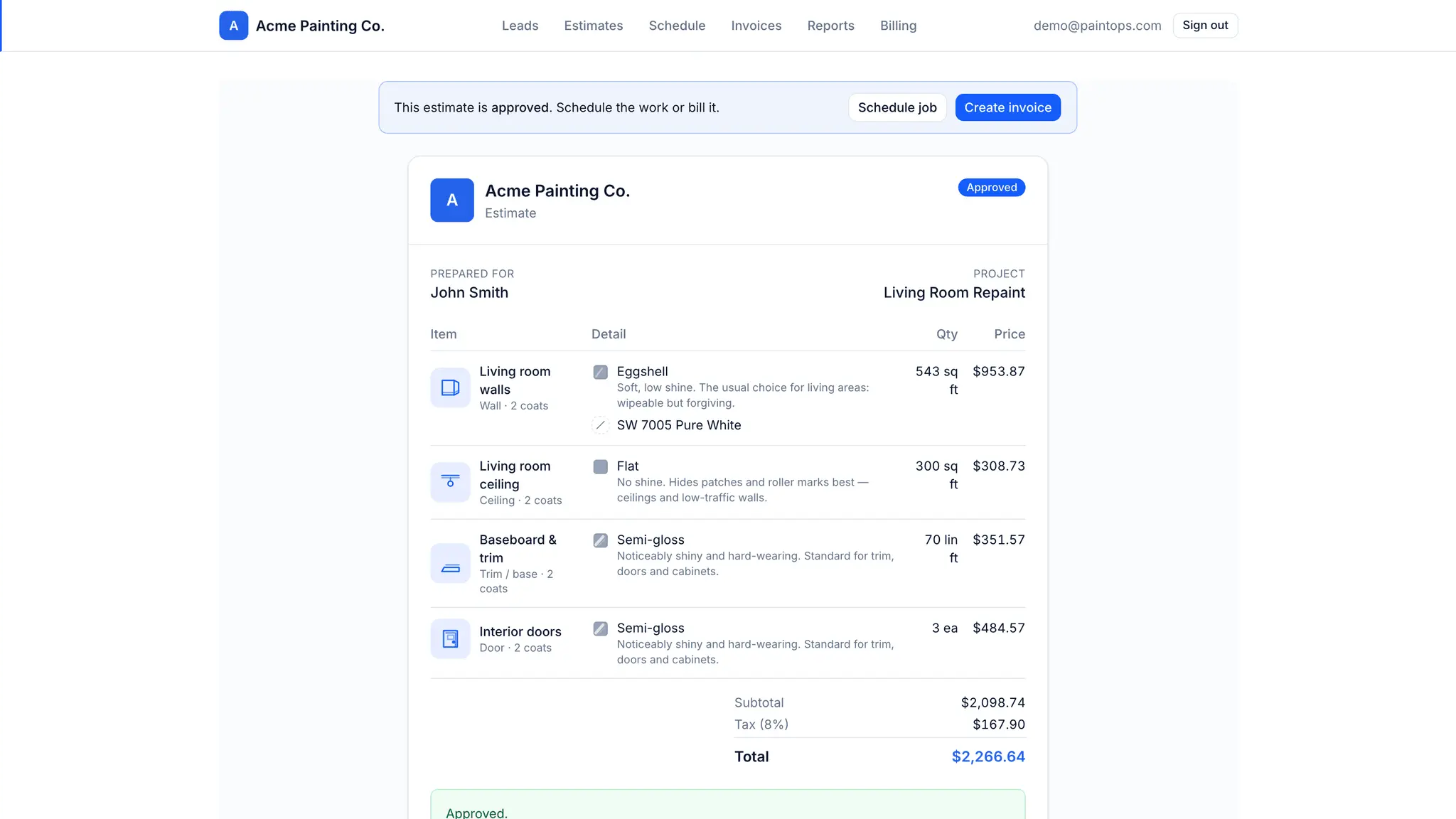This screenshot has width=1456, height=819.
Task: Click the baseboard icon for Baseboard & trim
Action: [450, 563]
